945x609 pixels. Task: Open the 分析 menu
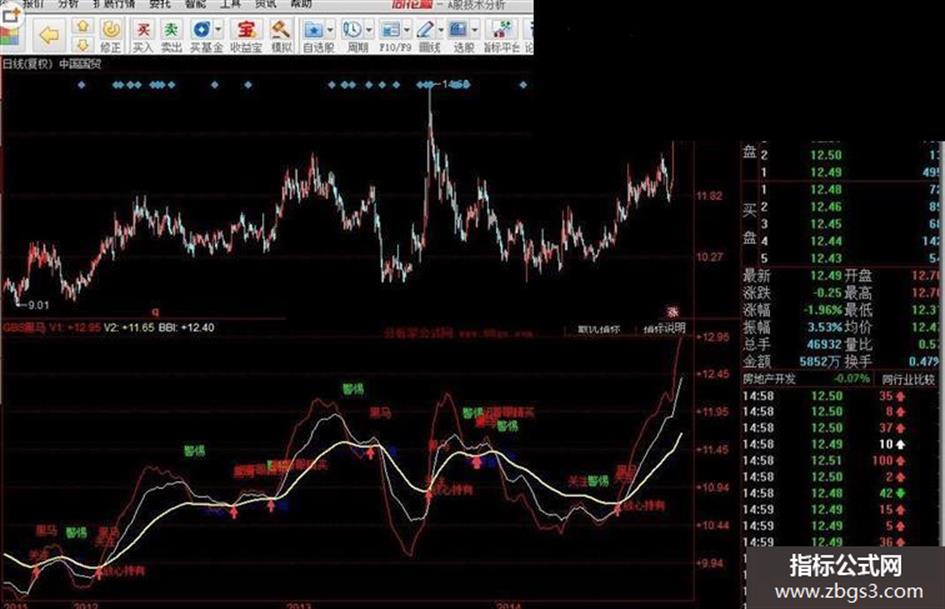(68, 4)
